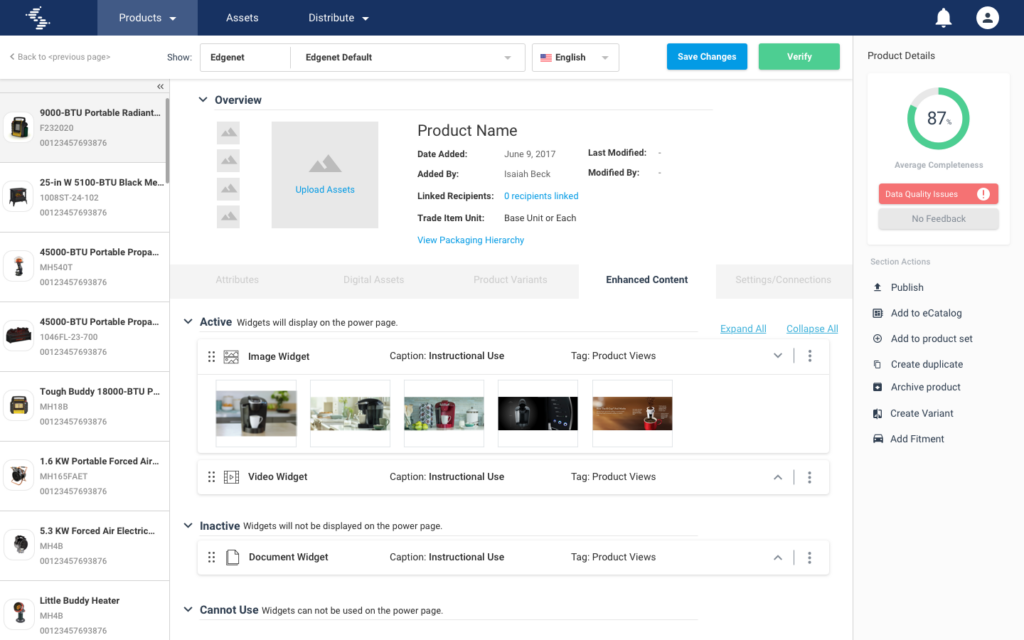Click the product list scrollbar

pyautogui.click(x=167, y=140)
